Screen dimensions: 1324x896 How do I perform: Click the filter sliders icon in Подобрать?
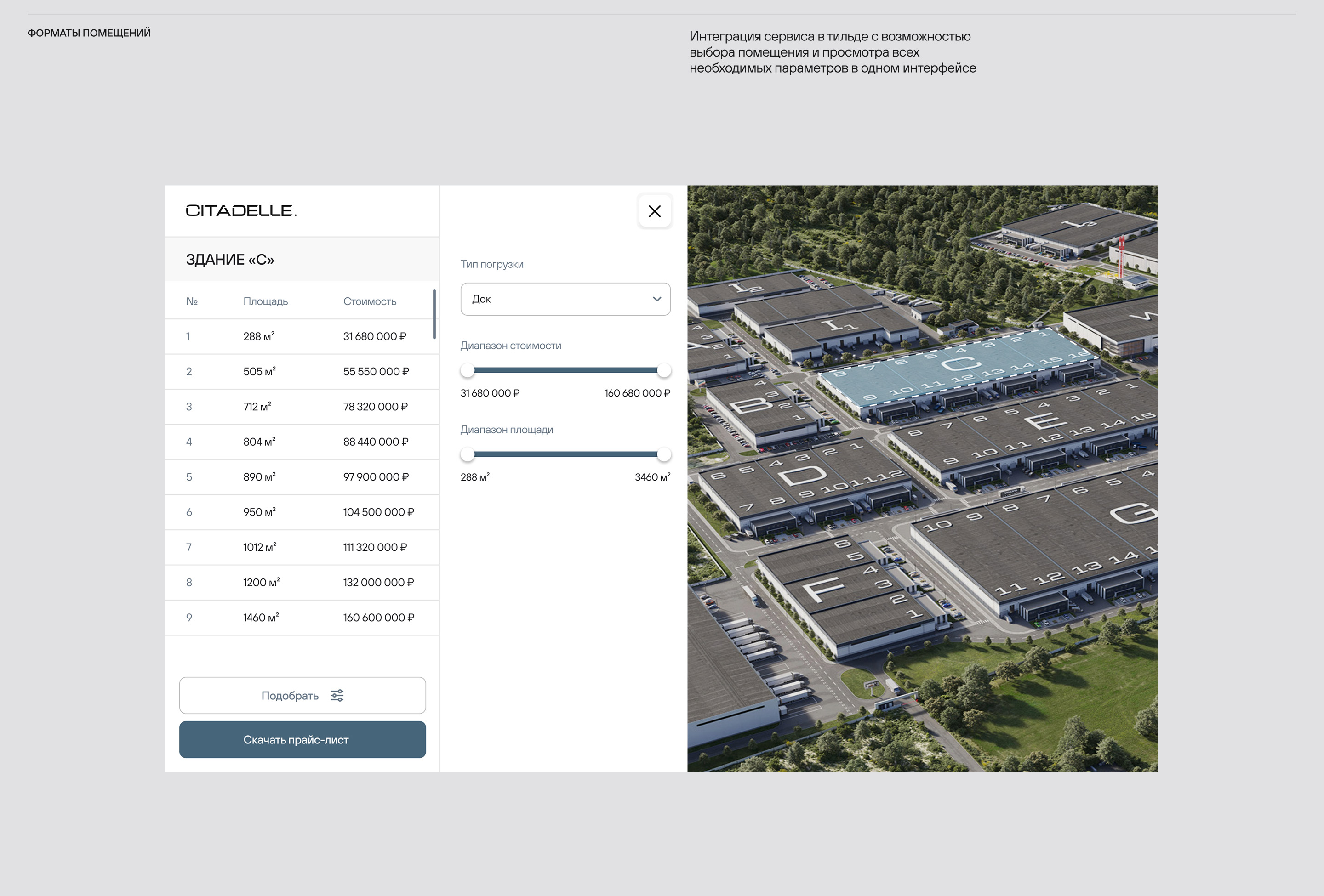tap(337, 695)
